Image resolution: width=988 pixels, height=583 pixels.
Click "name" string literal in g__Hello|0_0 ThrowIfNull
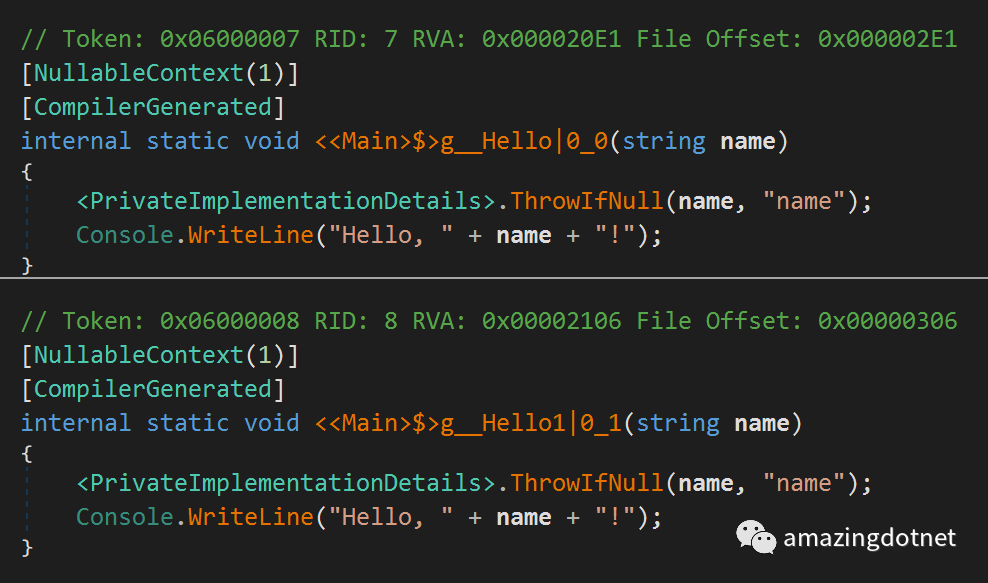pyautogui.click(x=804, y=202)
